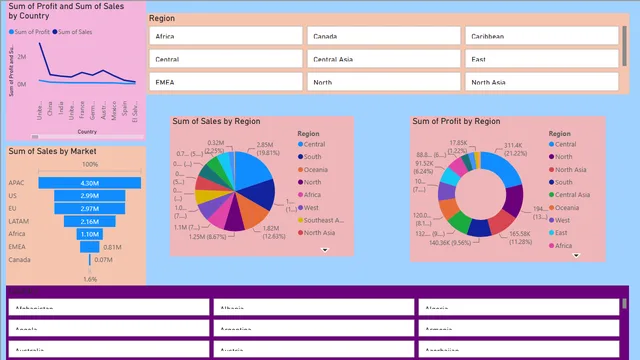
Task: Select Africa in the Region slicer
Action: (226, 36)
